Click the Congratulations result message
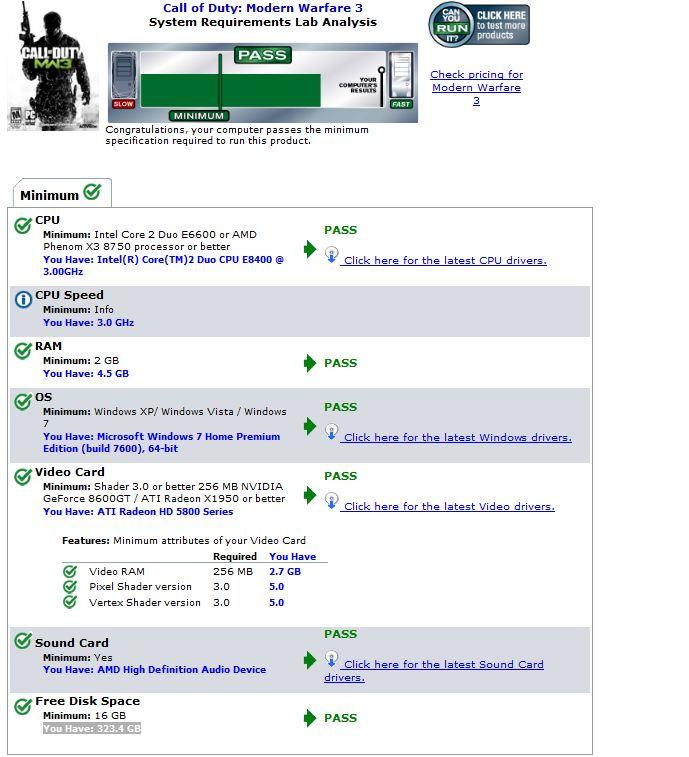 (x=237, y=135)
